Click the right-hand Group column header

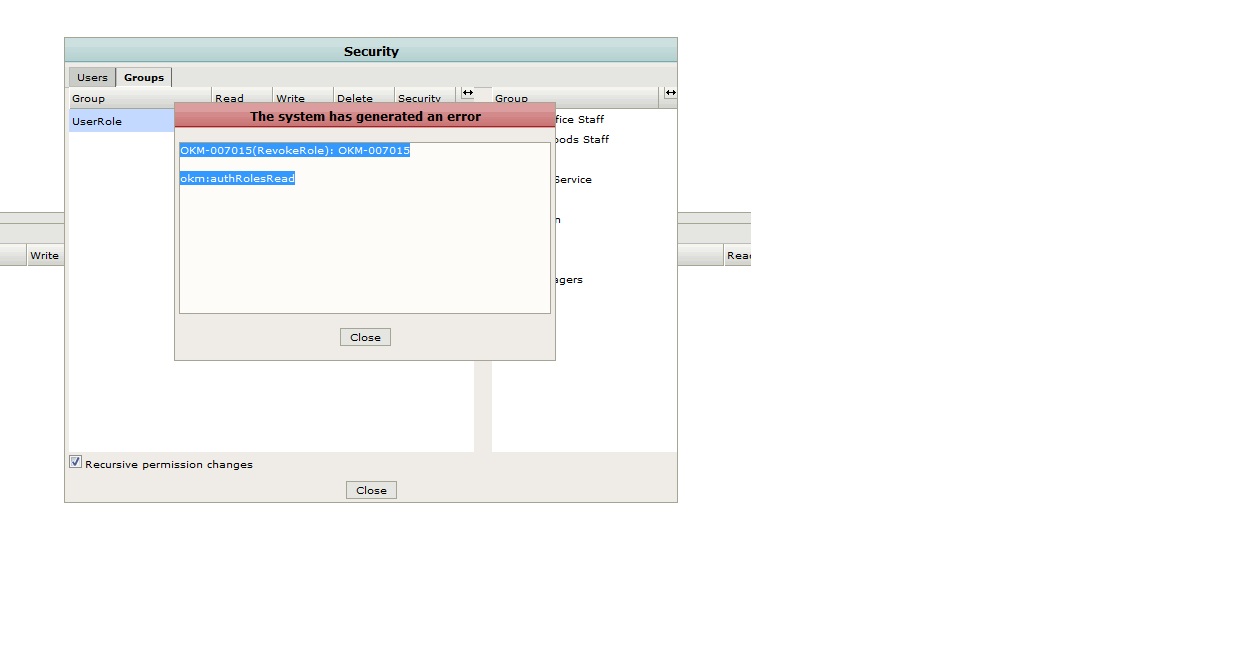(575, 99)
